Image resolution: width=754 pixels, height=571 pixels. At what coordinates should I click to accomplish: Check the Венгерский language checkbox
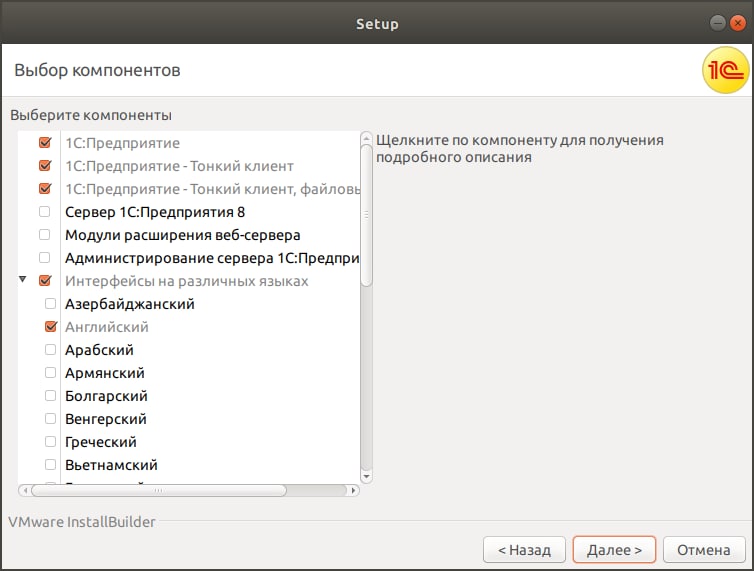click(x=50, y=419)
